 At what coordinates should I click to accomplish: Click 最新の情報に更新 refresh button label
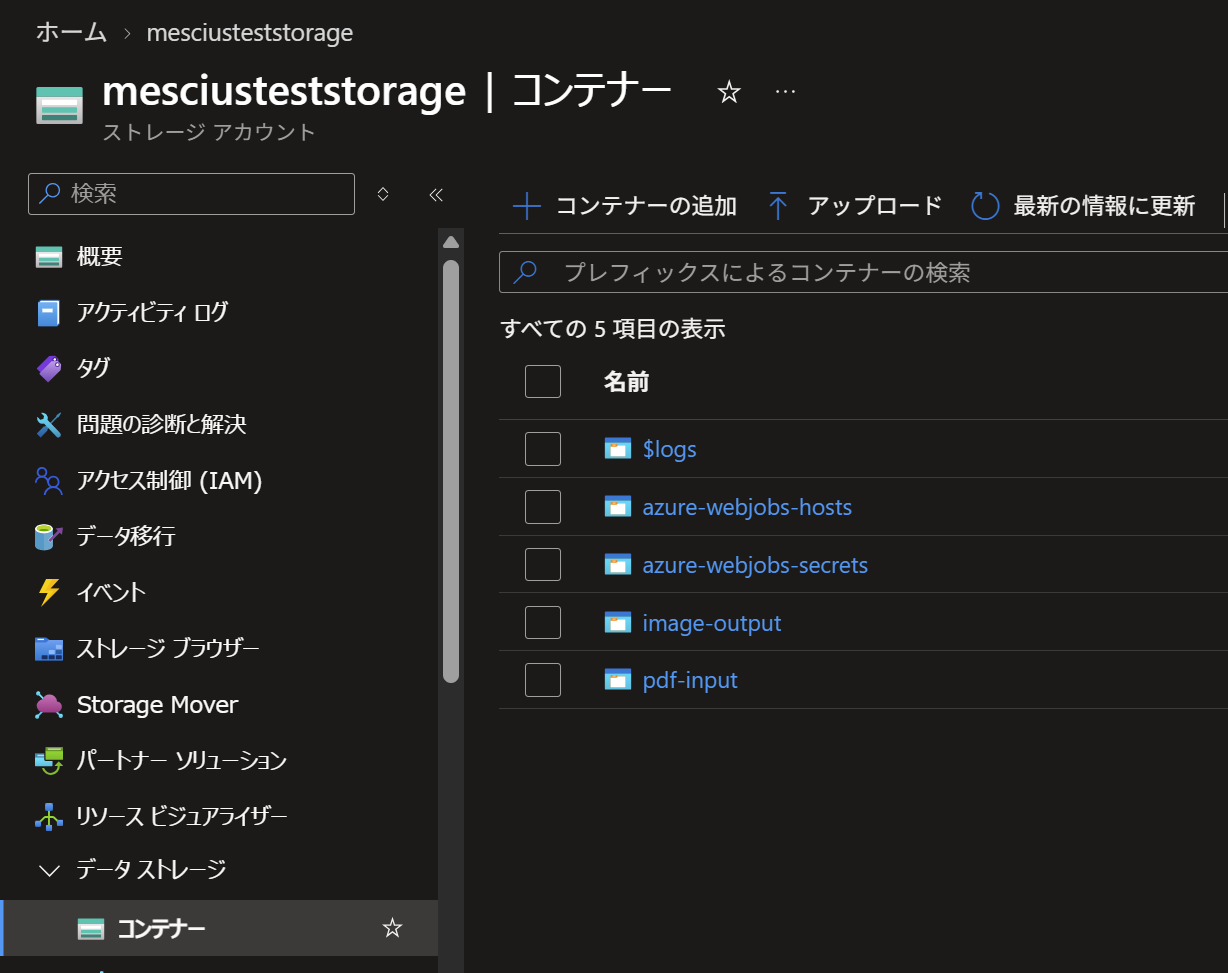point(1104,207)
